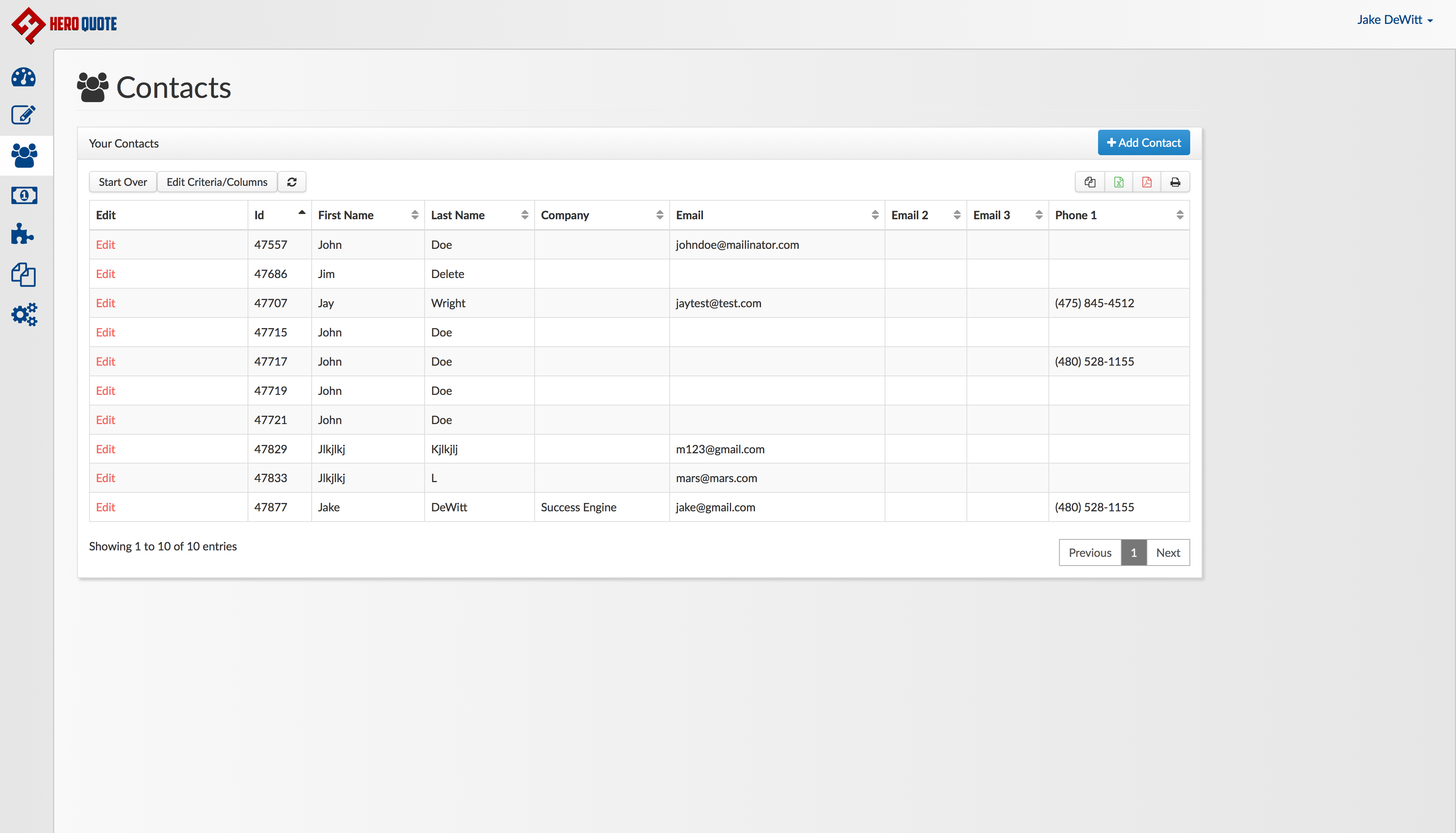Open the settings gears sidebar icon
Viewport: 1456px width, 833px height.
[x=24, y=315]
